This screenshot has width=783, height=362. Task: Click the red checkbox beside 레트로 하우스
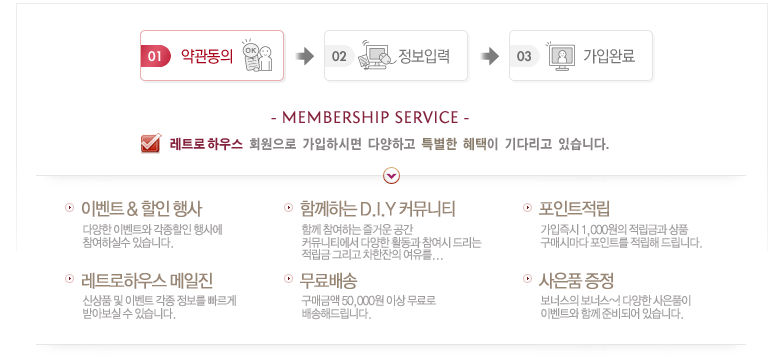(151, 143)
